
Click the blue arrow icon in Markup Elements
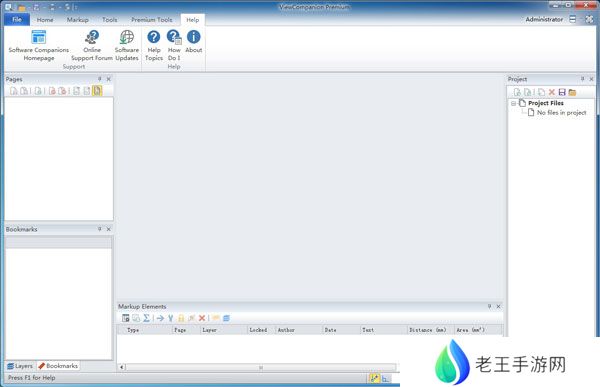[x=160, y=318]
